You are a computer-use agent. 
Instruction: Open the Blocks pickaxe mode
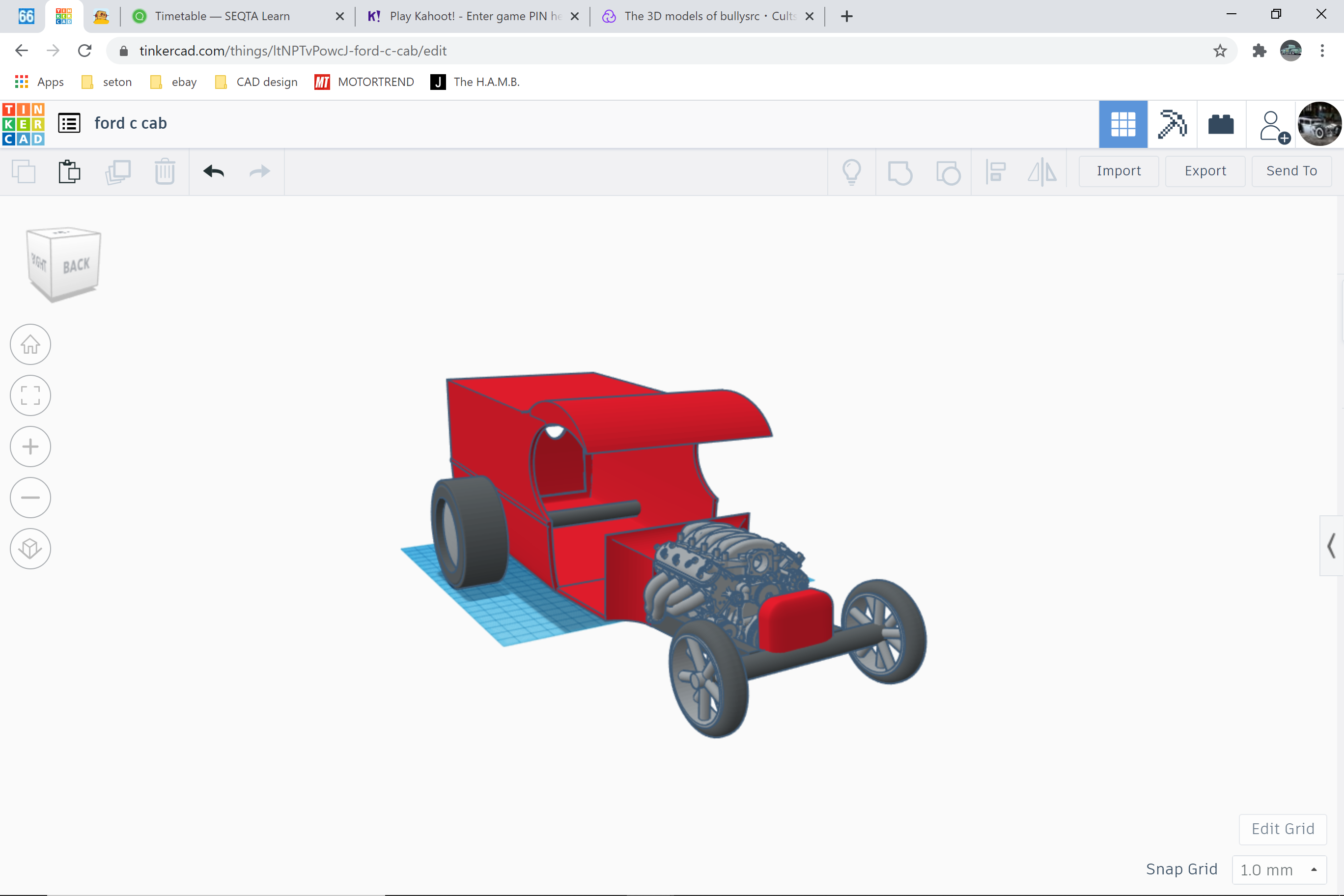1172,124
